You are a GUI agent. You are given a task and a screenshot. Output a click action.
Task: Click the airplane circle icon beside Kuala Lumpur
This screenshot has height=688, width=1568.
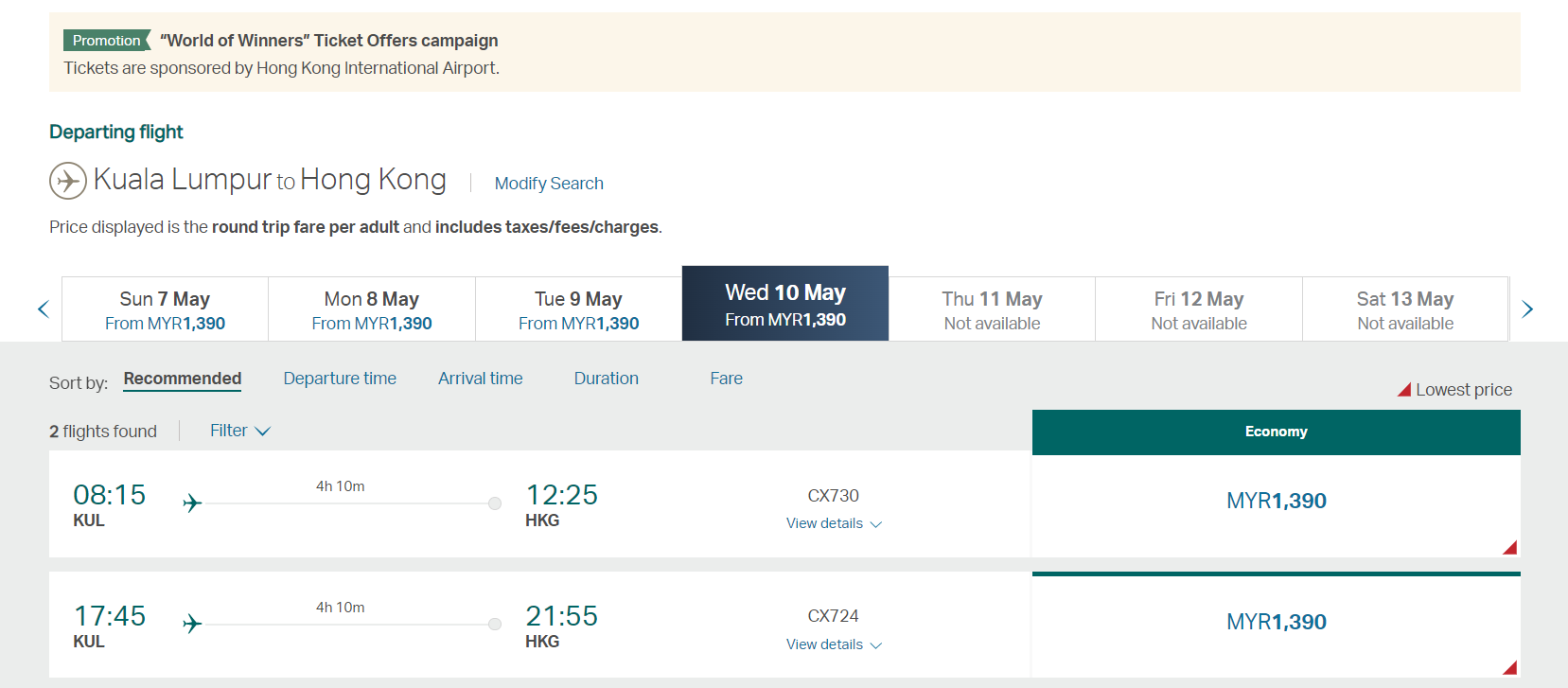point(68,180)
